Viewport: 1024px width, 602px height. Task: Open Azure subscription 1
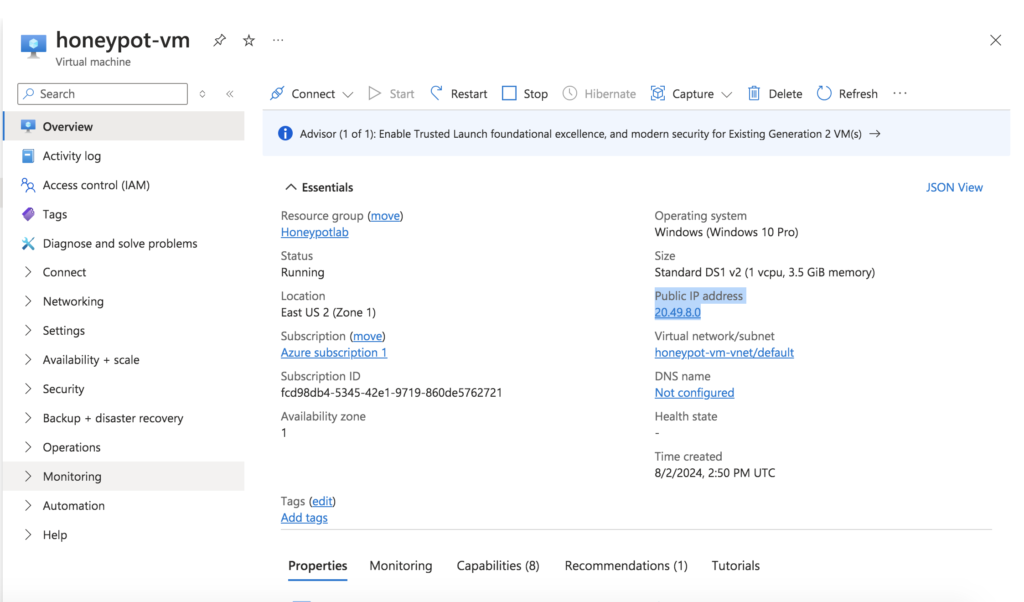point(334,353)
